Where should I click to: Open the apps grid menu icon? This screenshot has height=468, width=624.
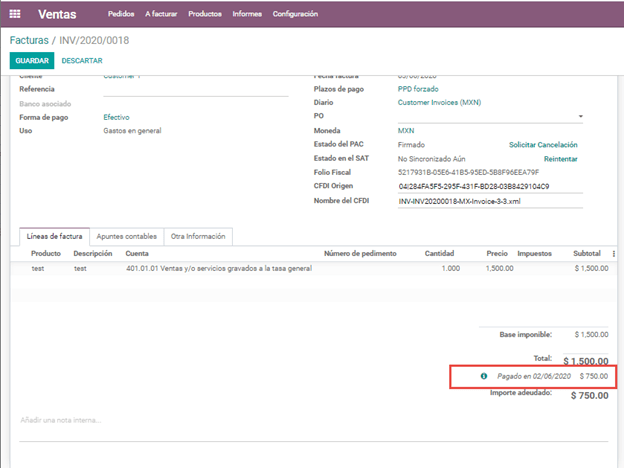pos(15,14)
